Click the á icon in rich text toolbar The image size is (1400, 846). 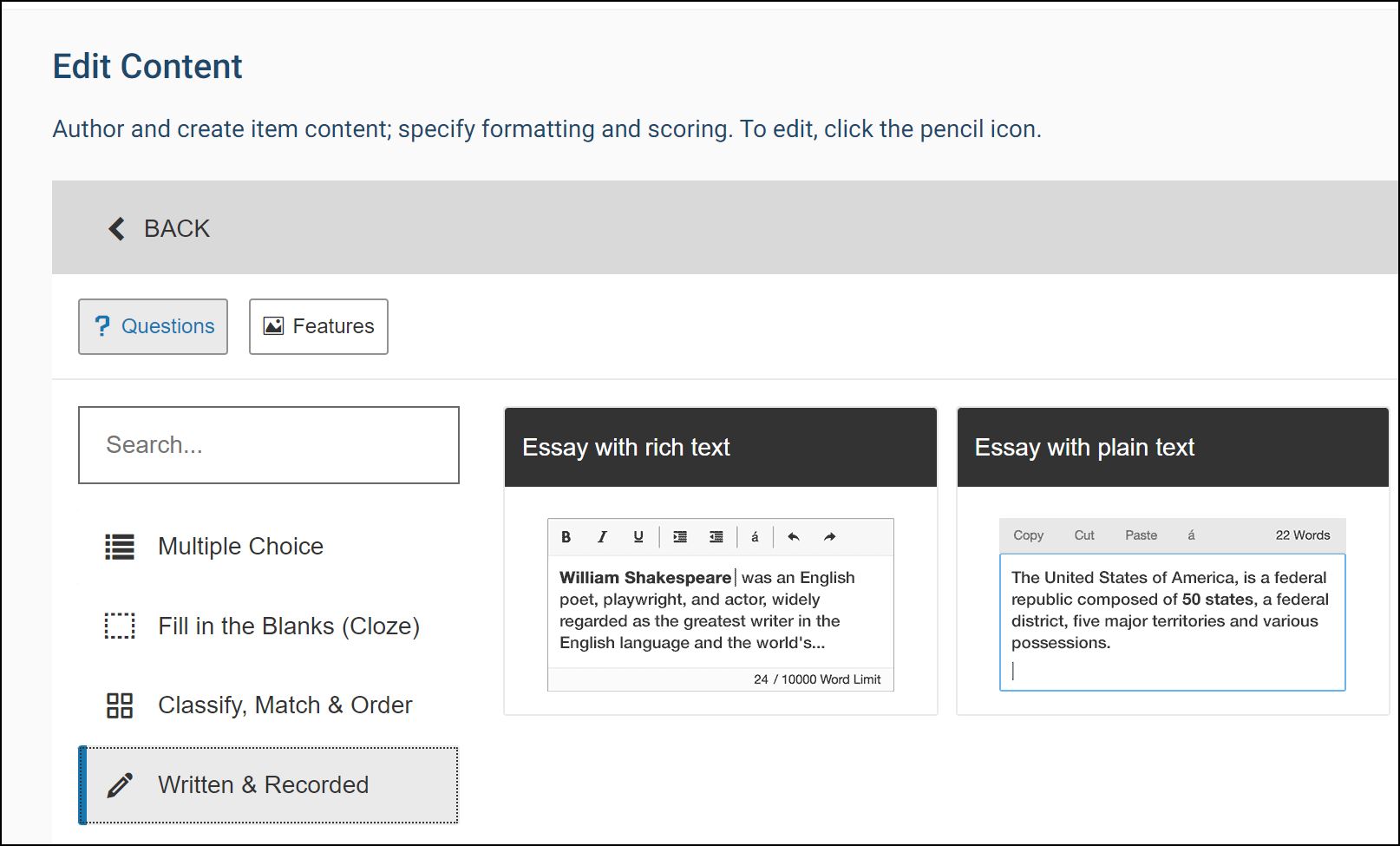coord(755,537)
